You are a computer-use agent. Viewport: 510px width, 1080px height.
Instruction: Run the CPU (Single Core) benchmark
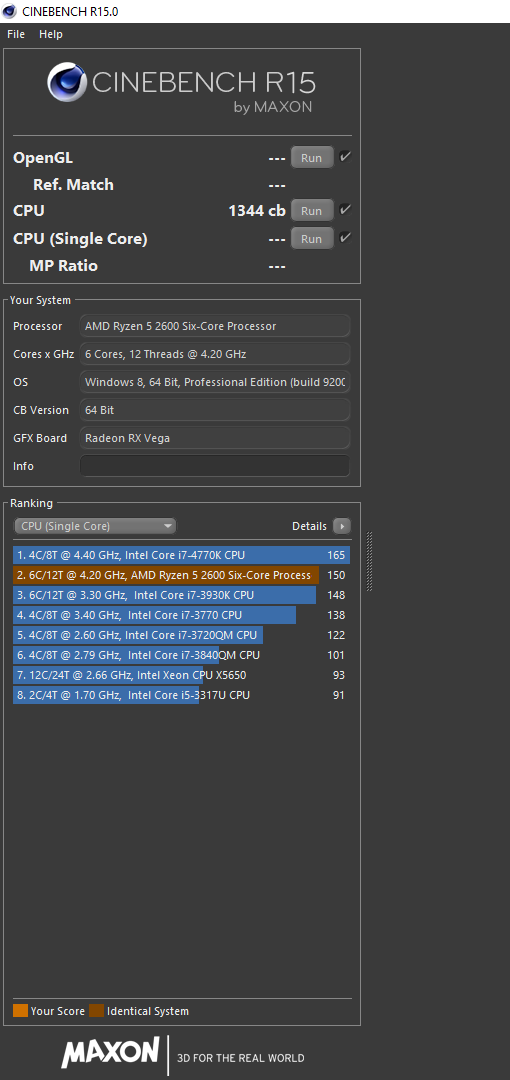tap(312, 238)
